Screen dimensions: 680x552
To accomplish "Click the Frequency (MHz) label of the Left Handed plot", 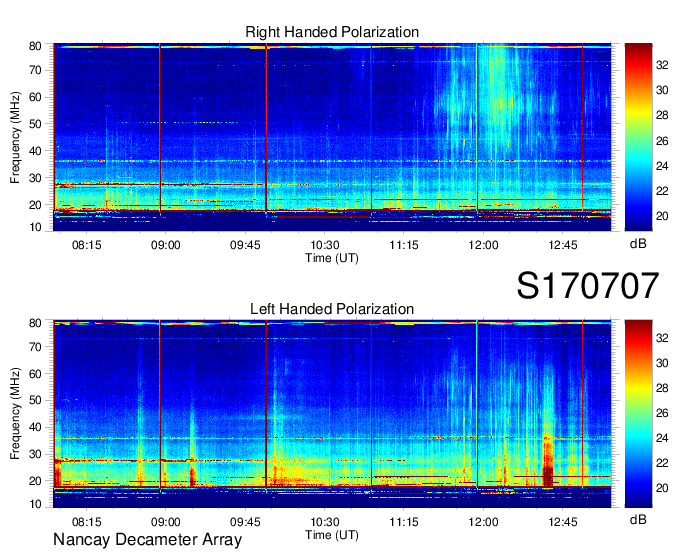I will (15, 414).
